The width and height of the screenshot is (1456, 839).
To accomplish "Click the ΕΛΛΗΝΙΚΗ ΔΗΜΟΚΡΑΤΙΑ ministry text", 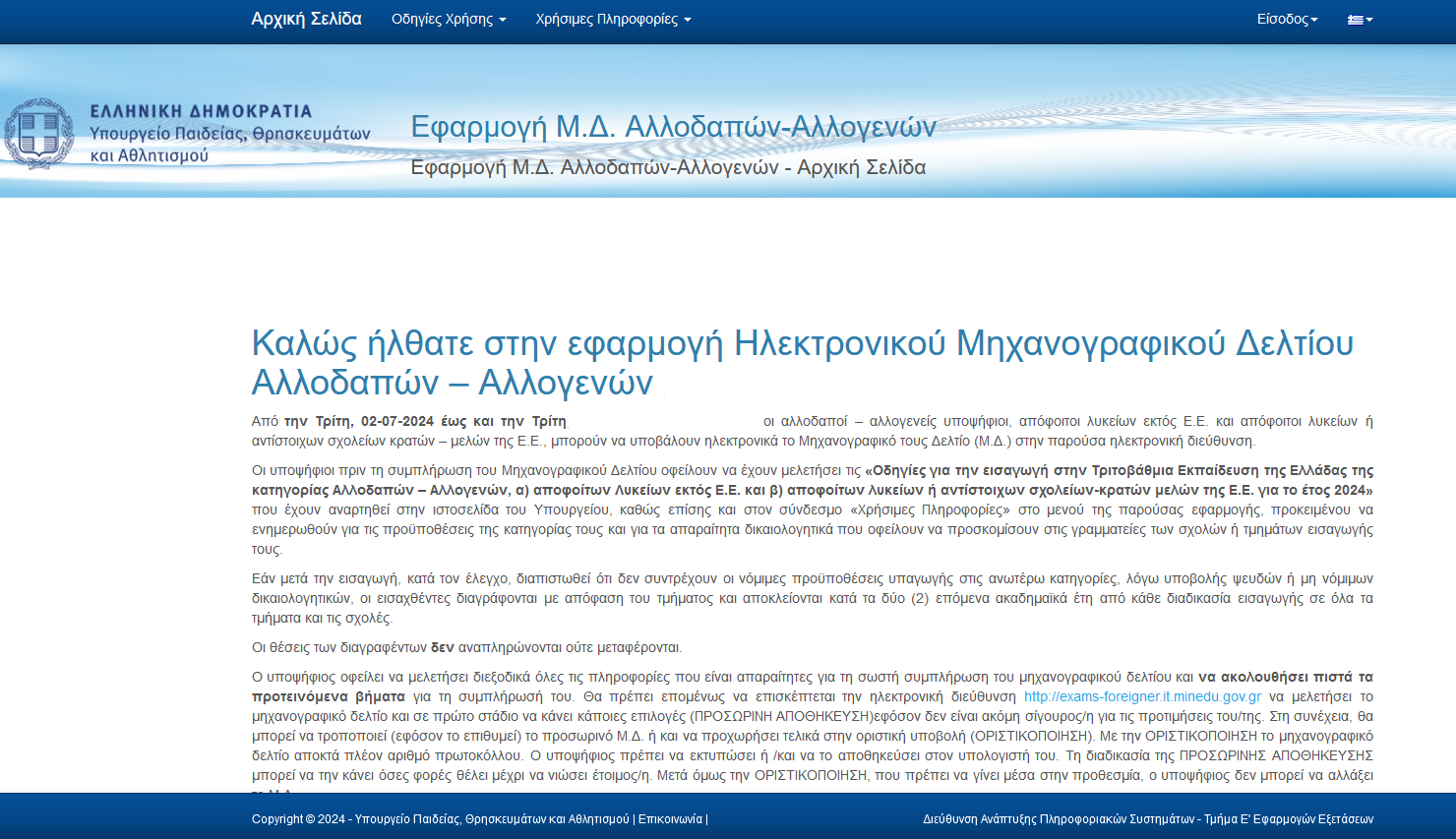I will 201,111.
